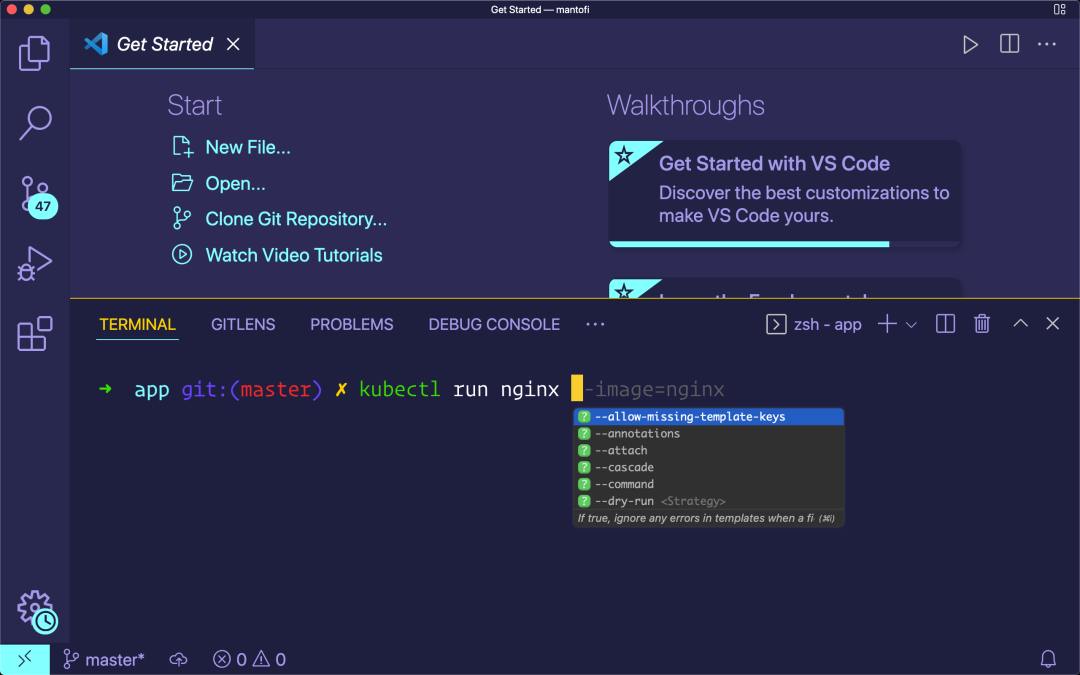Open the Extensions view icon
Screen dimensions: 1080x675
point(34,334)
